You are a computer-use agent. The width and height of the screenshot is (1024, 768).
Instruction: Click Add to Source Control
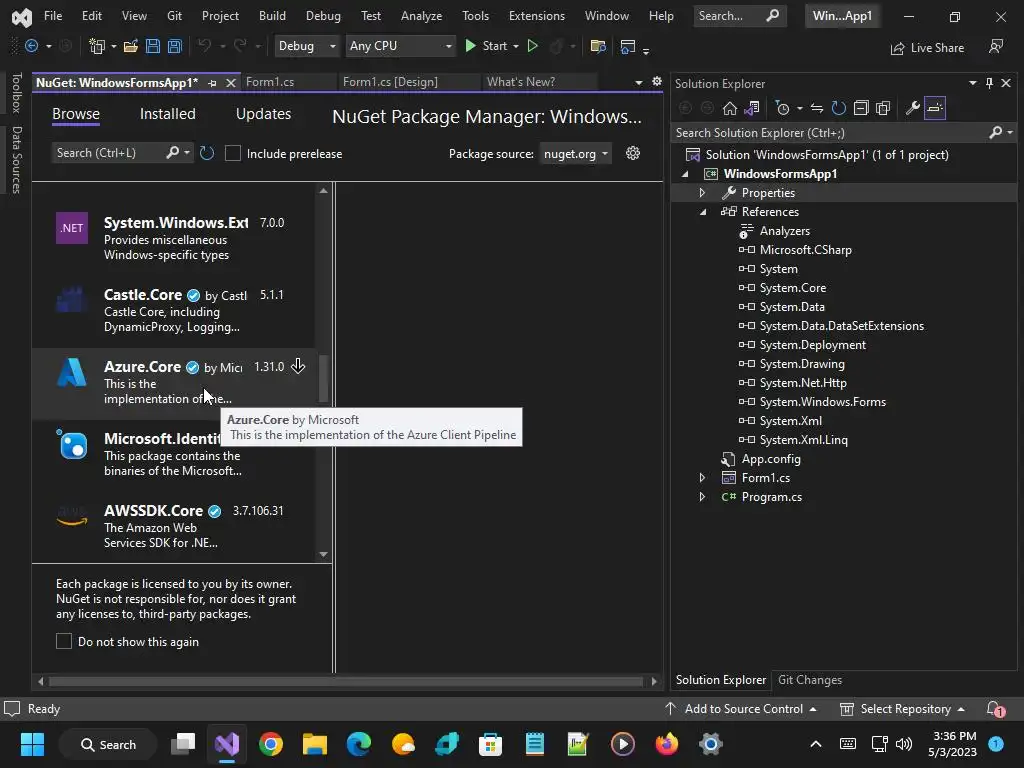tap(741, 709)
